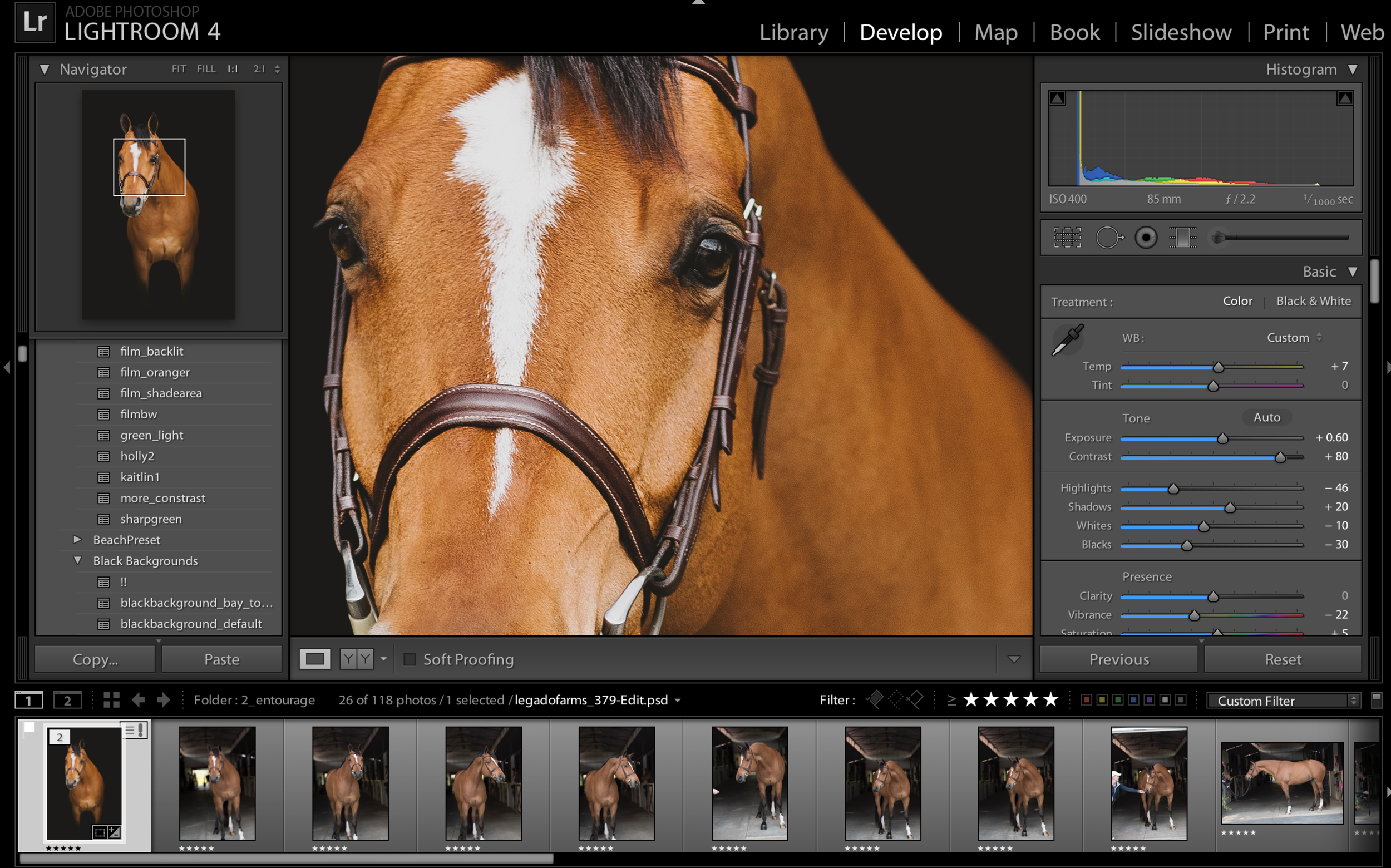1391x868 pixels.
Task: Grab the White Balance eyedropper
Action: tap(1067, 340)
